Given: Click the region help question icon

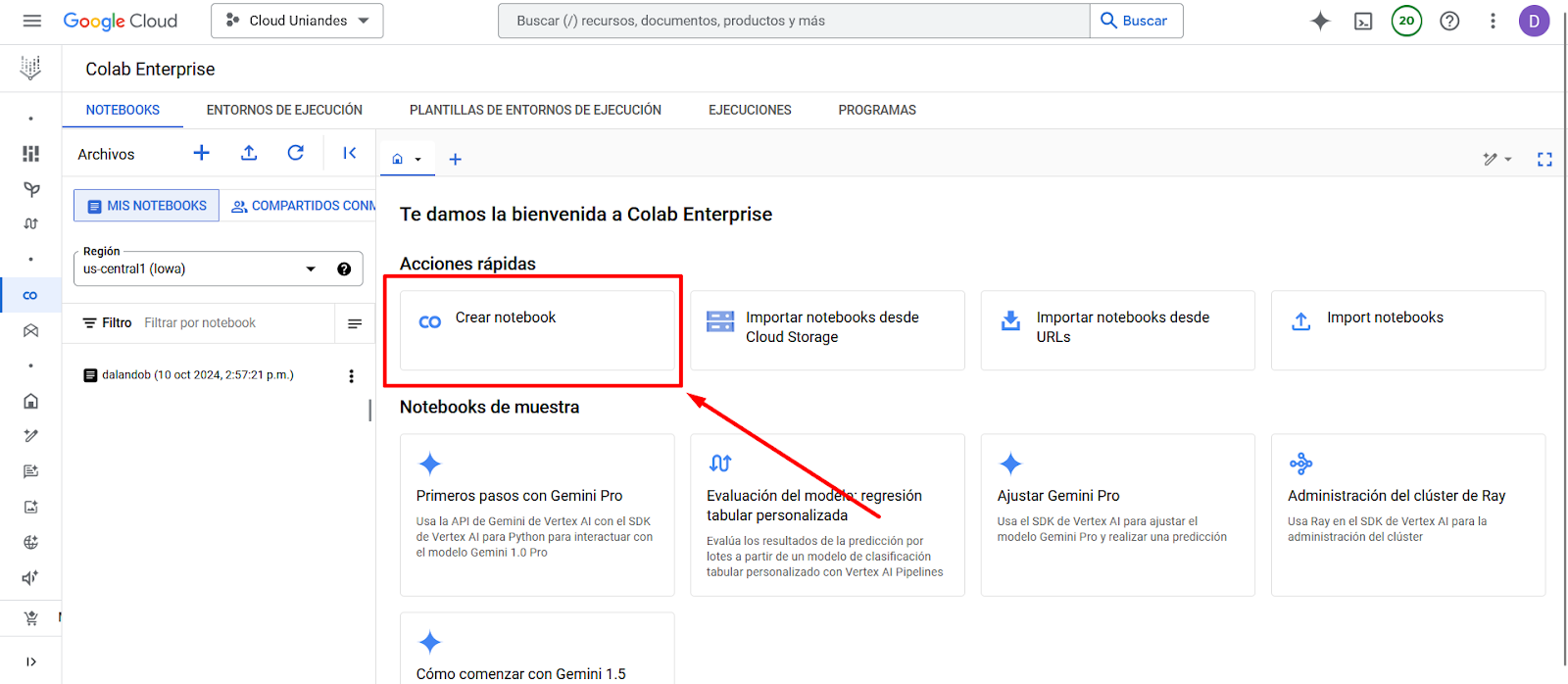Looking at the screenshot, I should [344, 269].
